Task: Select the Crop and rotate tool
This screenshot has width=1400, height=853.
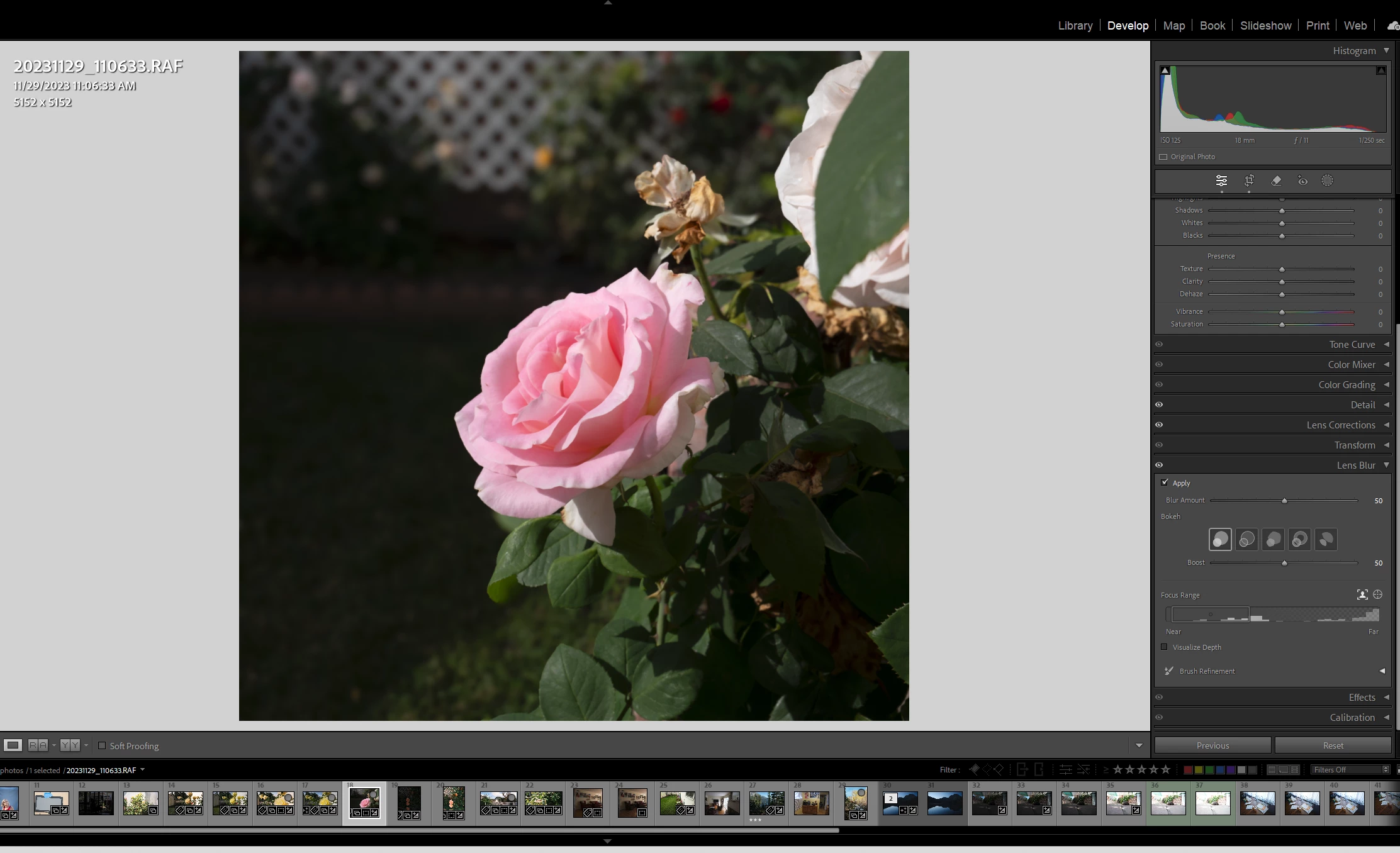Action: coord(1249,181)
